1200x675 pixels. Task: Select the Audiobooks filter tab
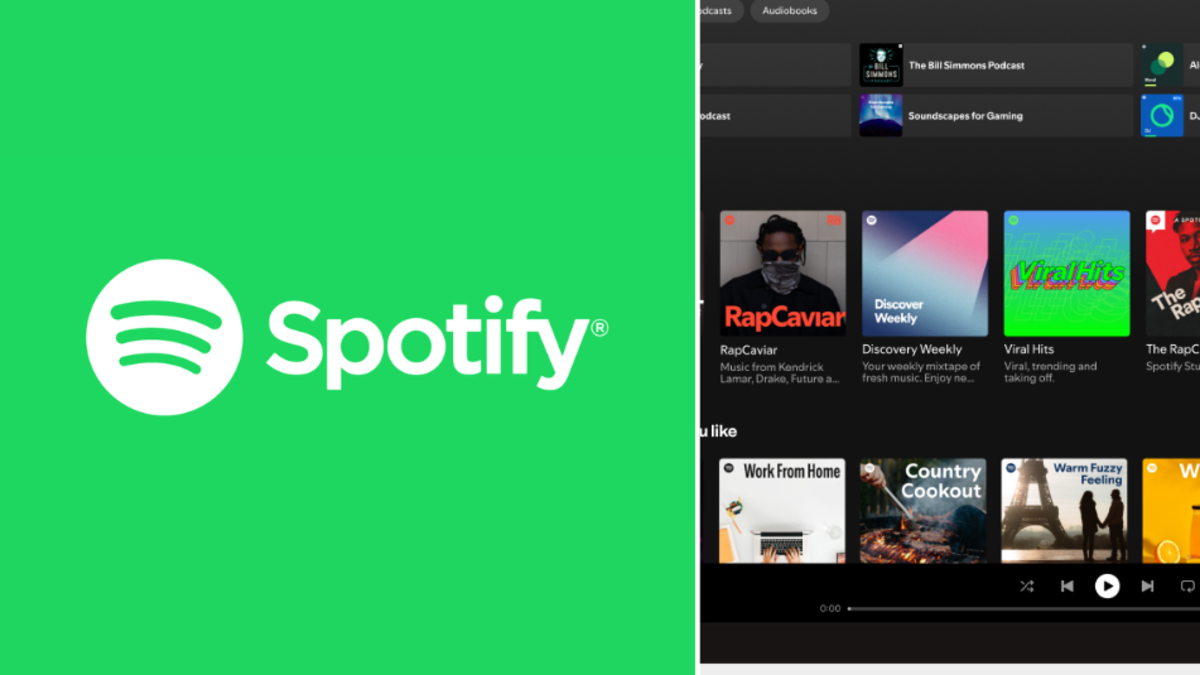pos(789,11)
